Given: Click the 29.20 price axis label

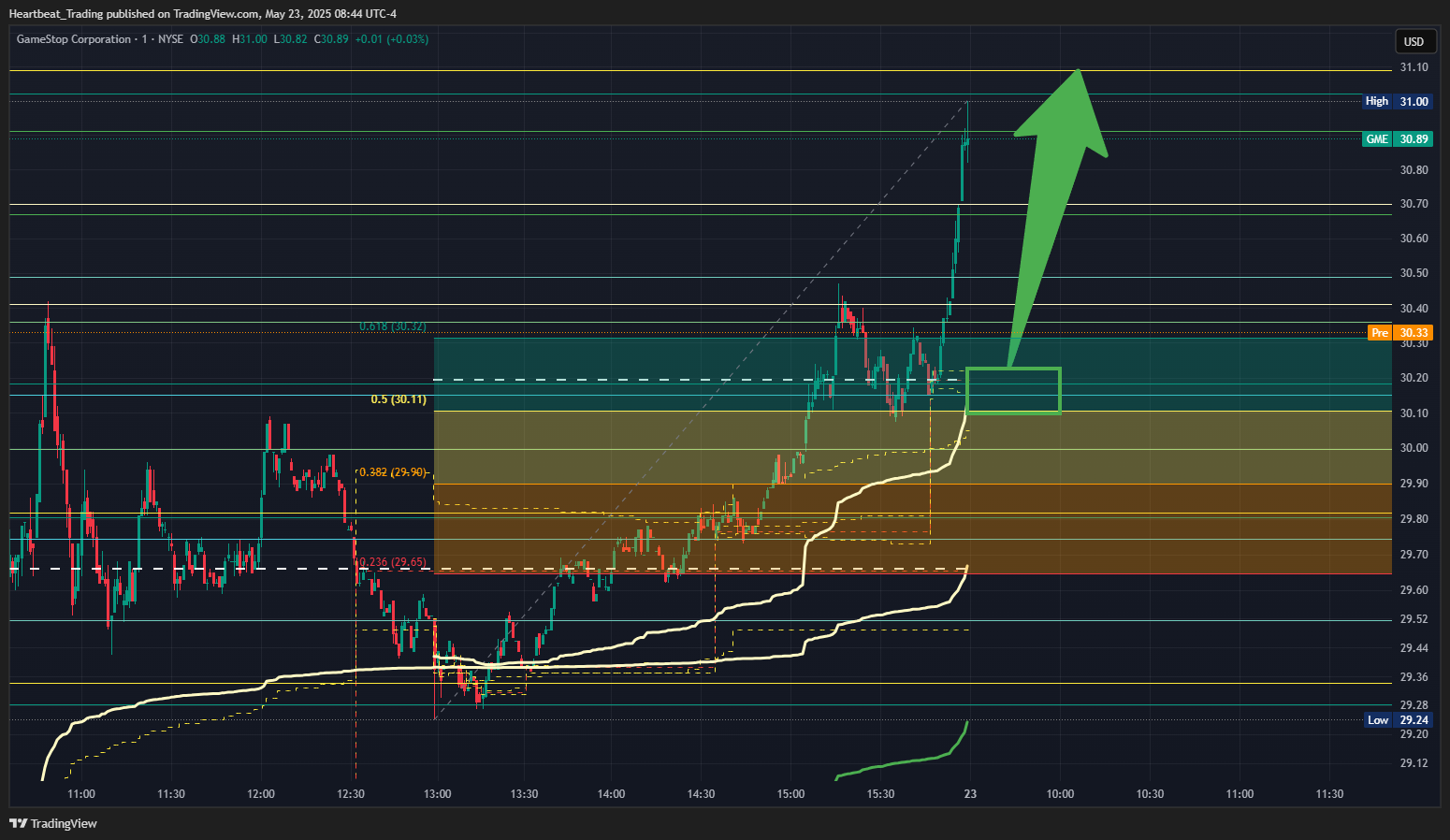Looking at the screenshot, I should coord(1414,734).
